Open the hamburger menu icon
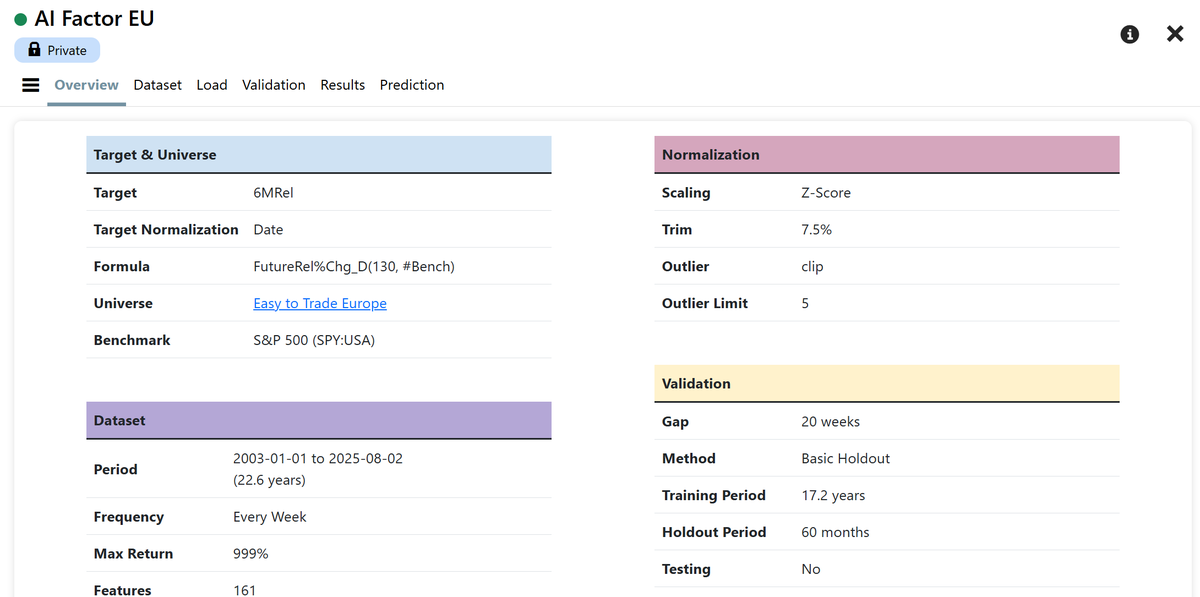 31,85
